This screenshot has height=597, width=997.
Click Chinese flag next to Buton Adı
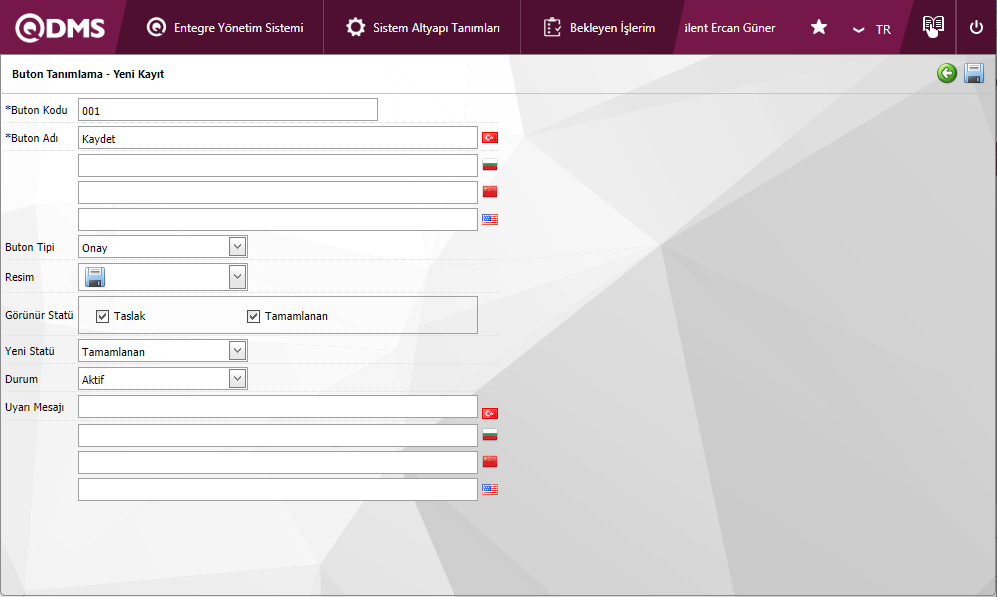(490, 191)
